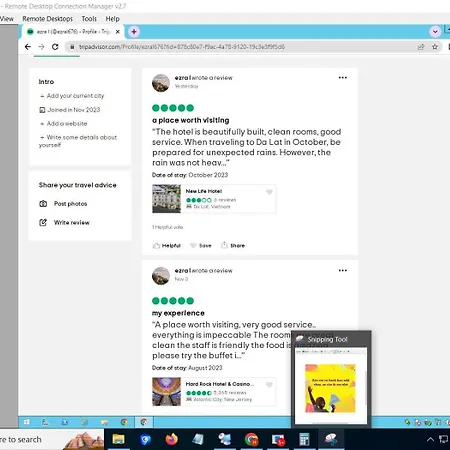Click the red-badged app icon in taskbar
450x450 pixels.
[278, 439]
